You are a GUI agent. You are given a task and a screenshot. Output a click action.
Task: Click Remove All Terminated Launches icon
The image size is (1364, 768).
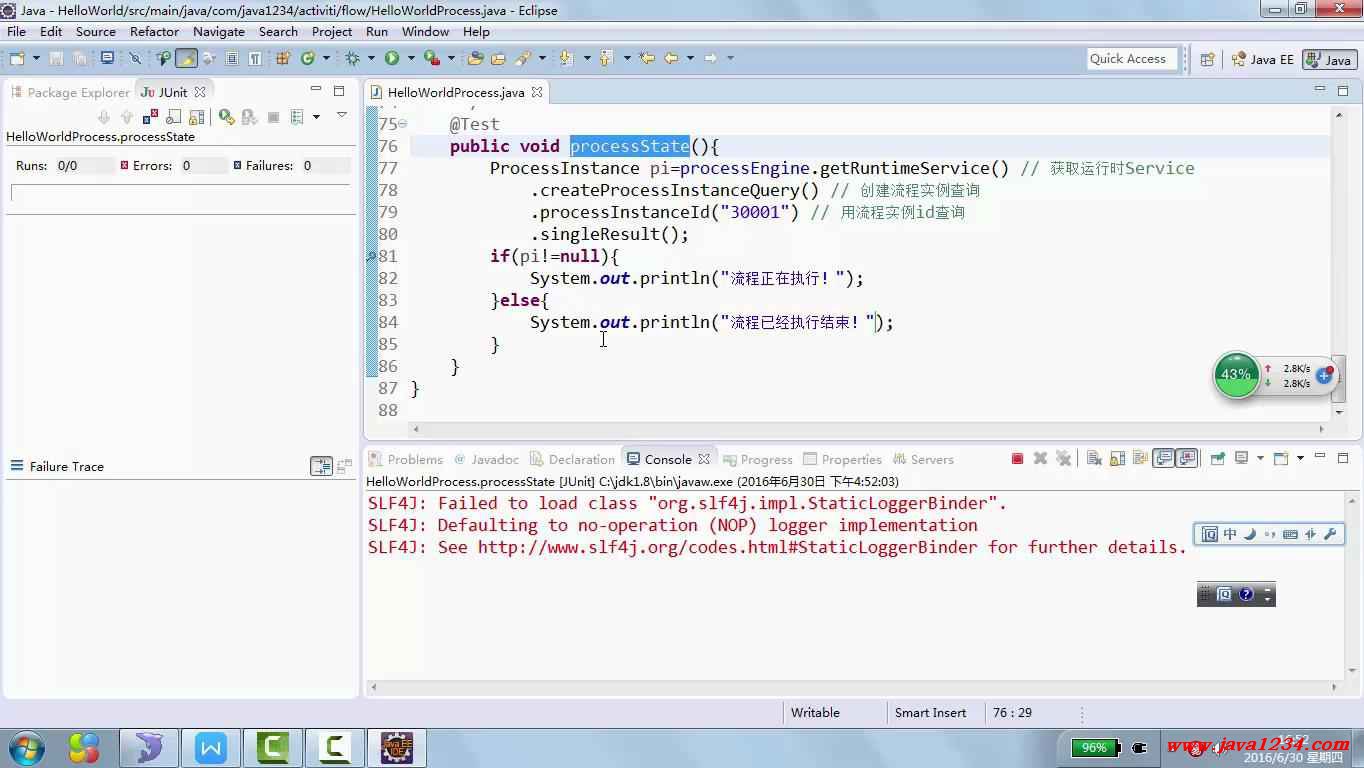pos(1063,458)
